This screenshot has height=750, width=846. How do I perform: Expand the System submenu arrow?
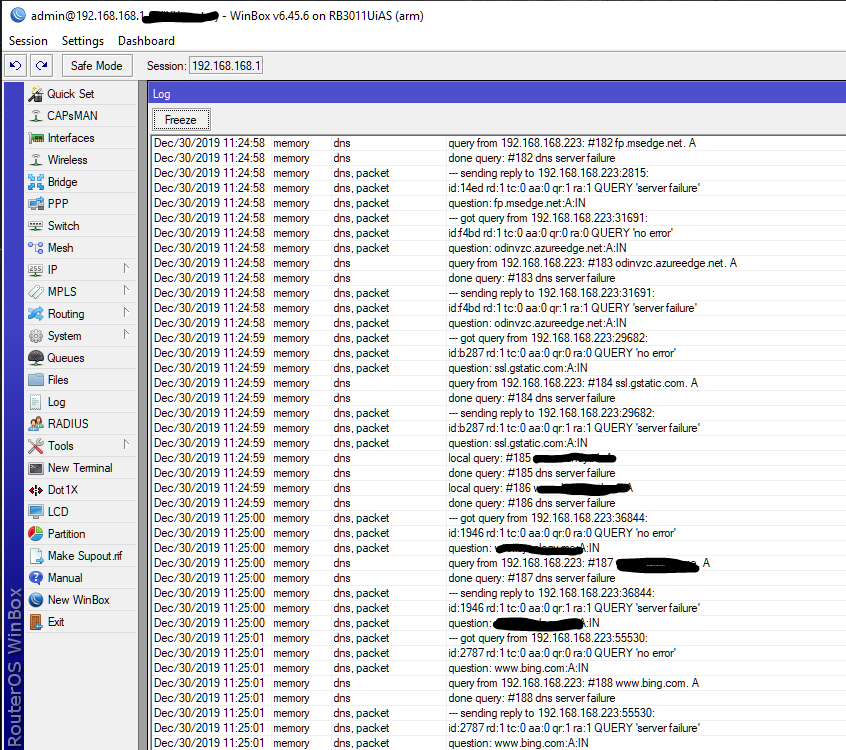[126, 335]
